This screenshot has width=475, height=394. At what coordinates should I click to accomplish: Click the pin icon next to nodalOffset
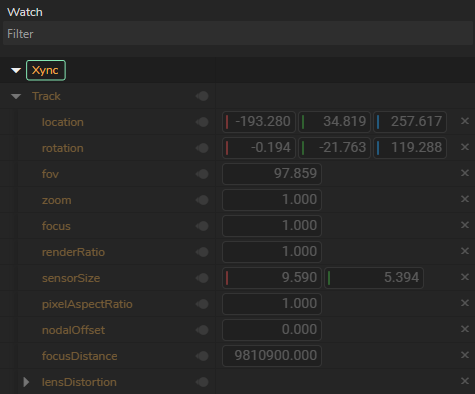pyautogui.click(x=202, y=330)
